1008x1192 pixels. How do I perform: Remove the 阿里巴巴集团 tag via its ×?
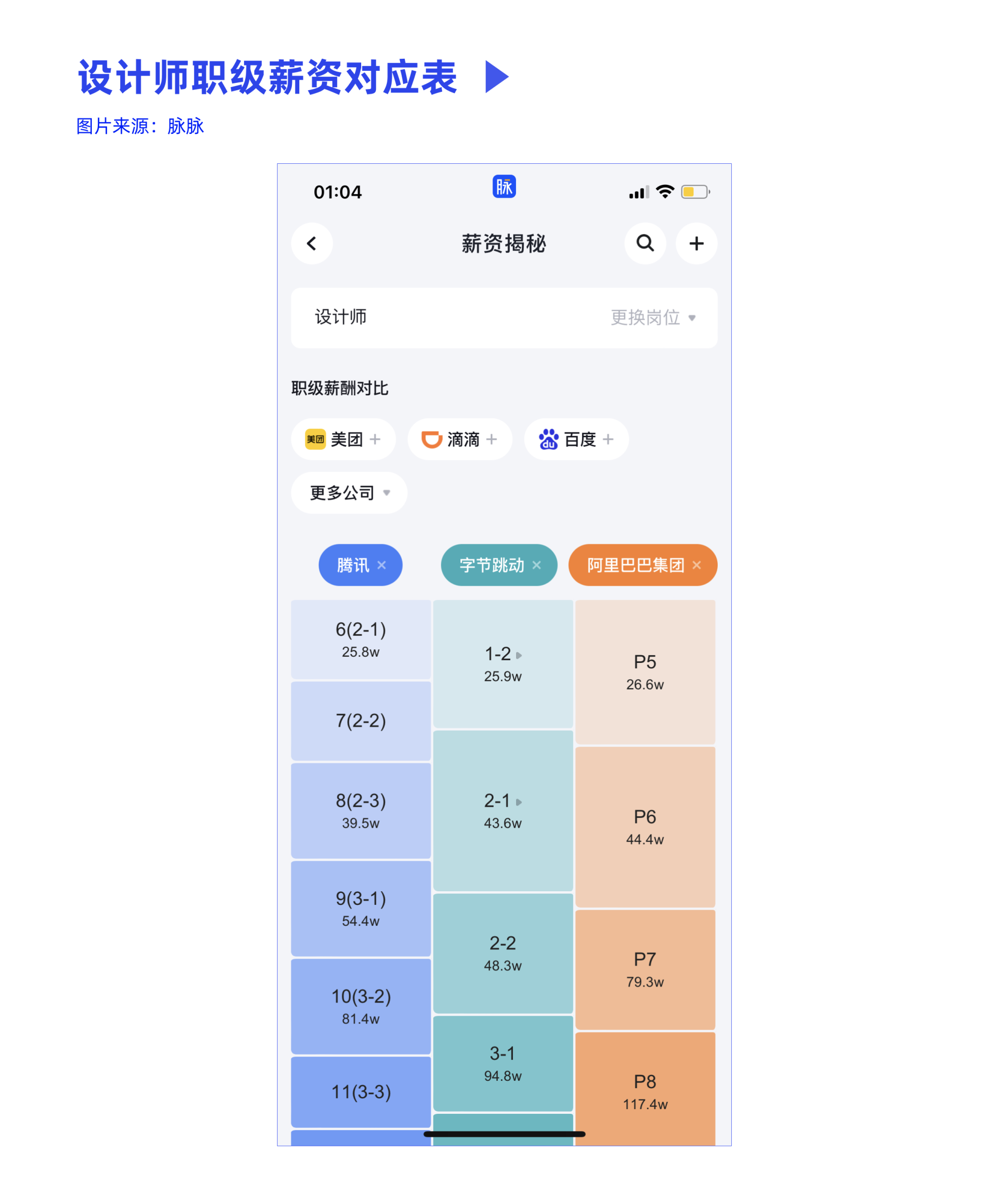[698, 565]
